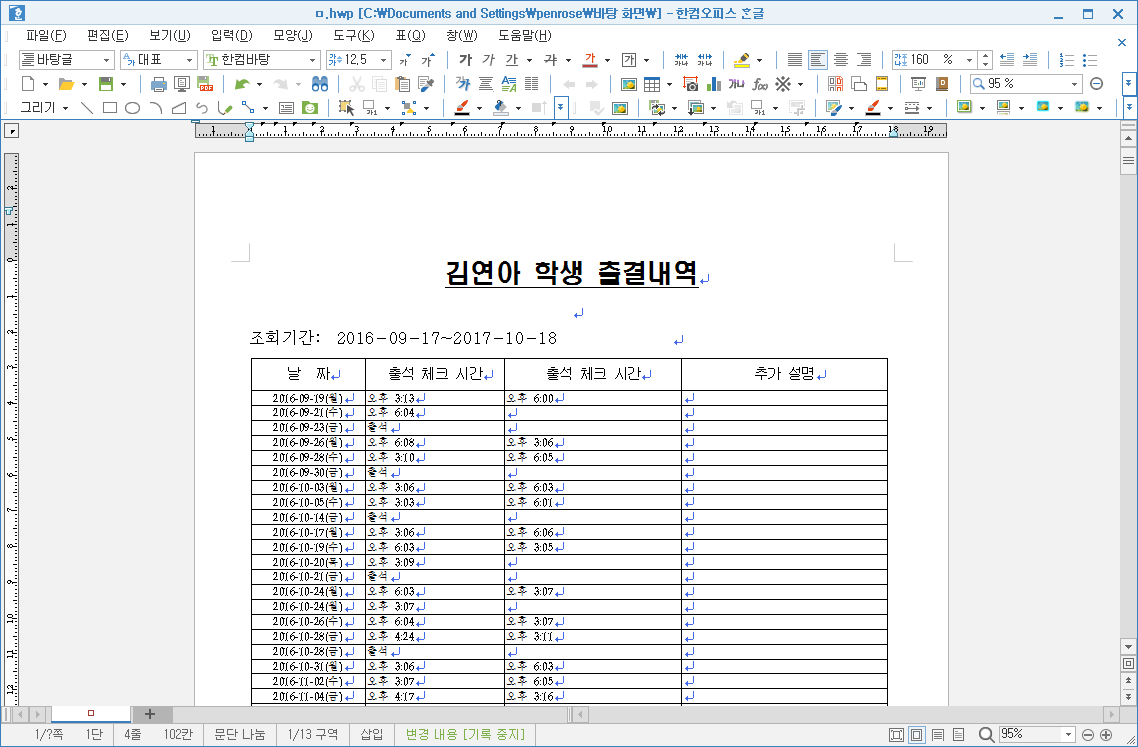Click the highlighter yellow color swatch

[x=741, y=60]
